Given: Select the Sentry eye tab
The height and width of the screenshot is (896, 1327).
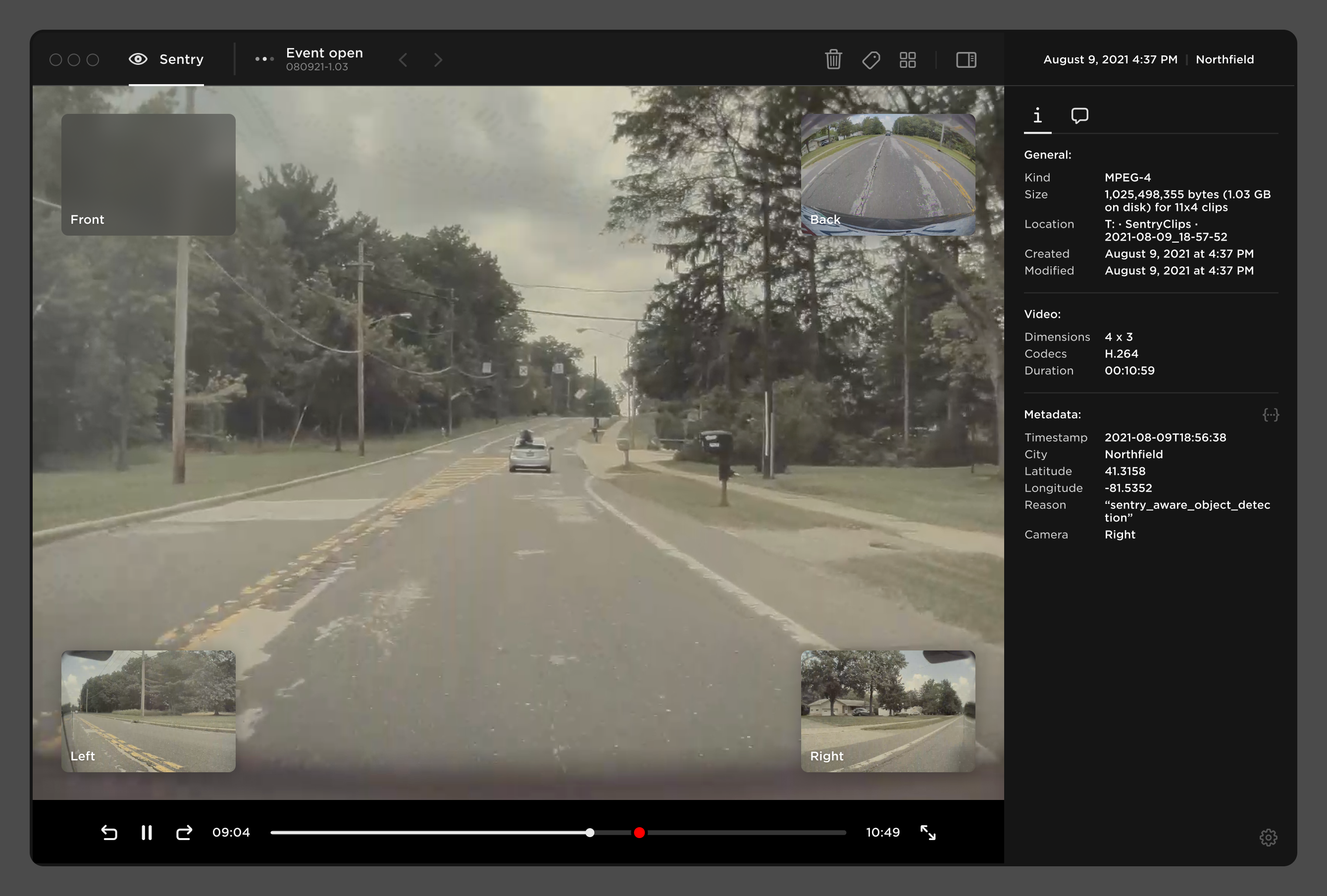Looking at the screenshot, I should click(x=166, y=59).
